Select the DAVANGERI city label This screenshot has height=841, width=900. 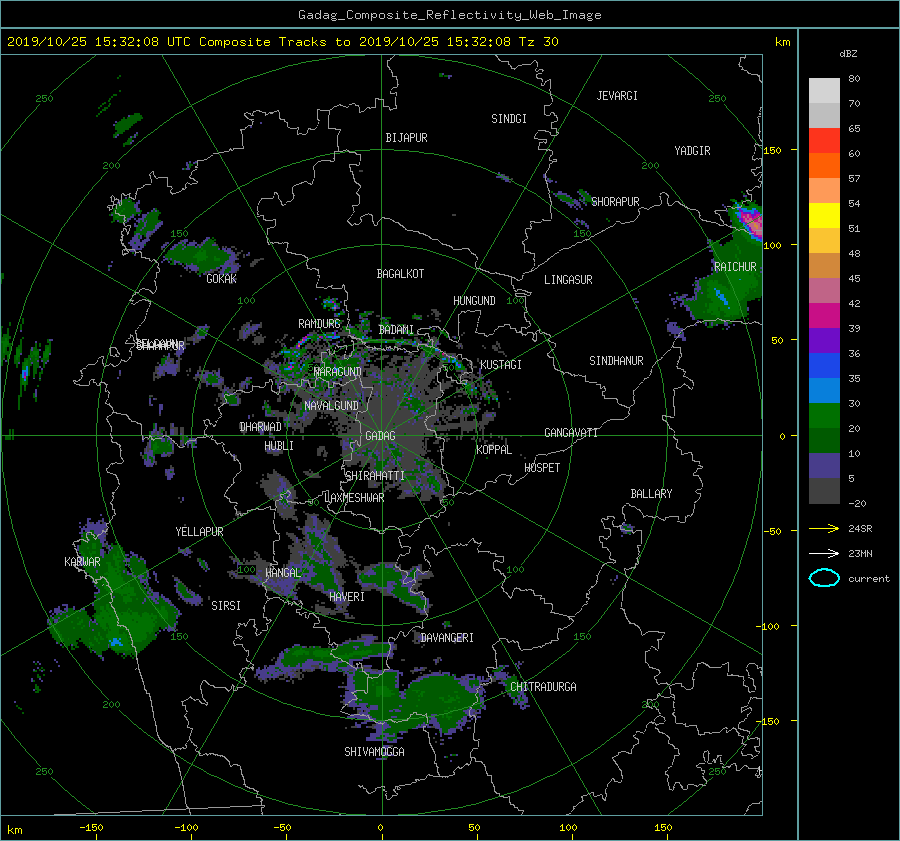(447, 638)
